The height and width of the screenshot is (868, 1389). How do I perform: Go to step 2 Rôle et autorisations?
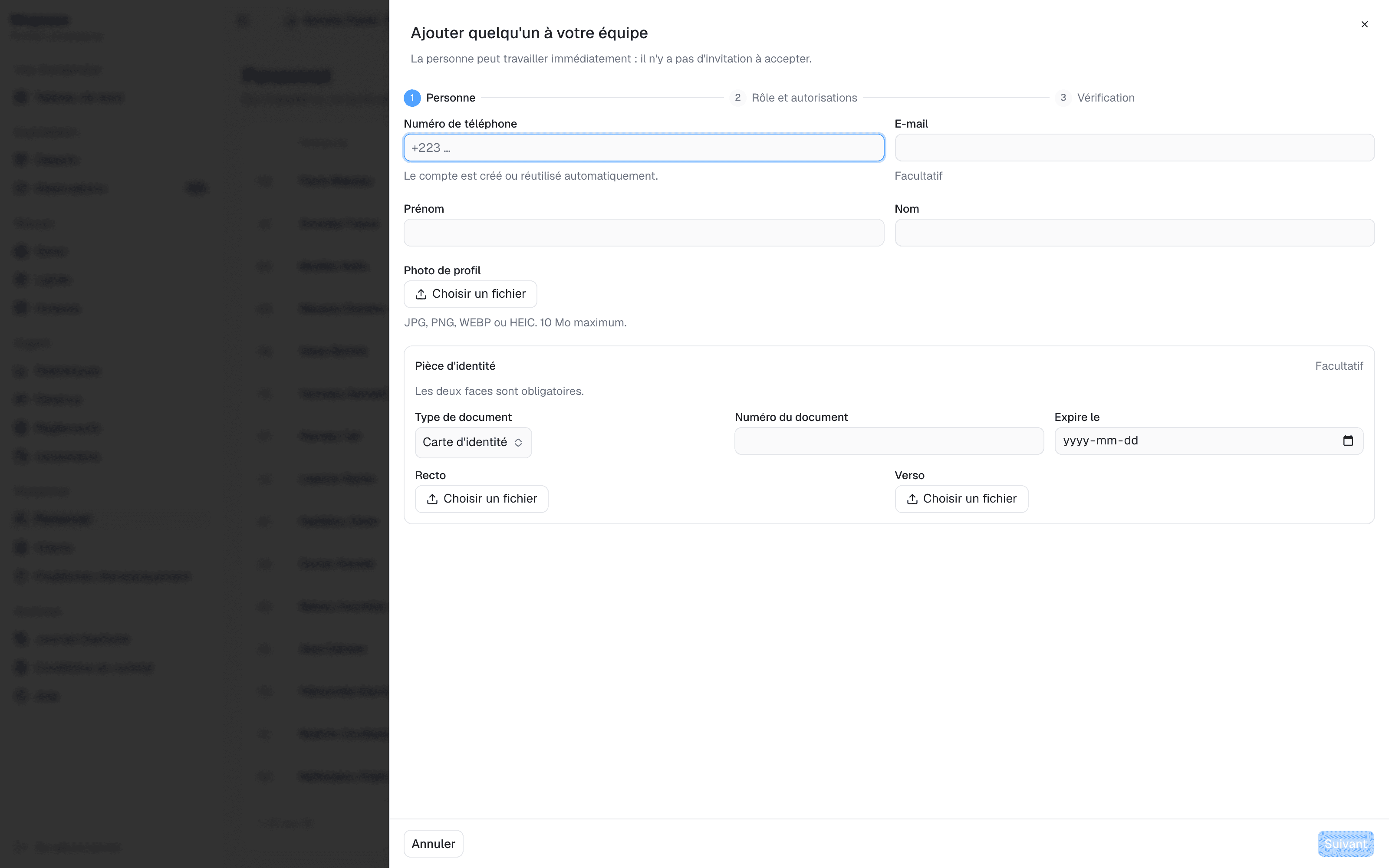click(x=793, y=98)
